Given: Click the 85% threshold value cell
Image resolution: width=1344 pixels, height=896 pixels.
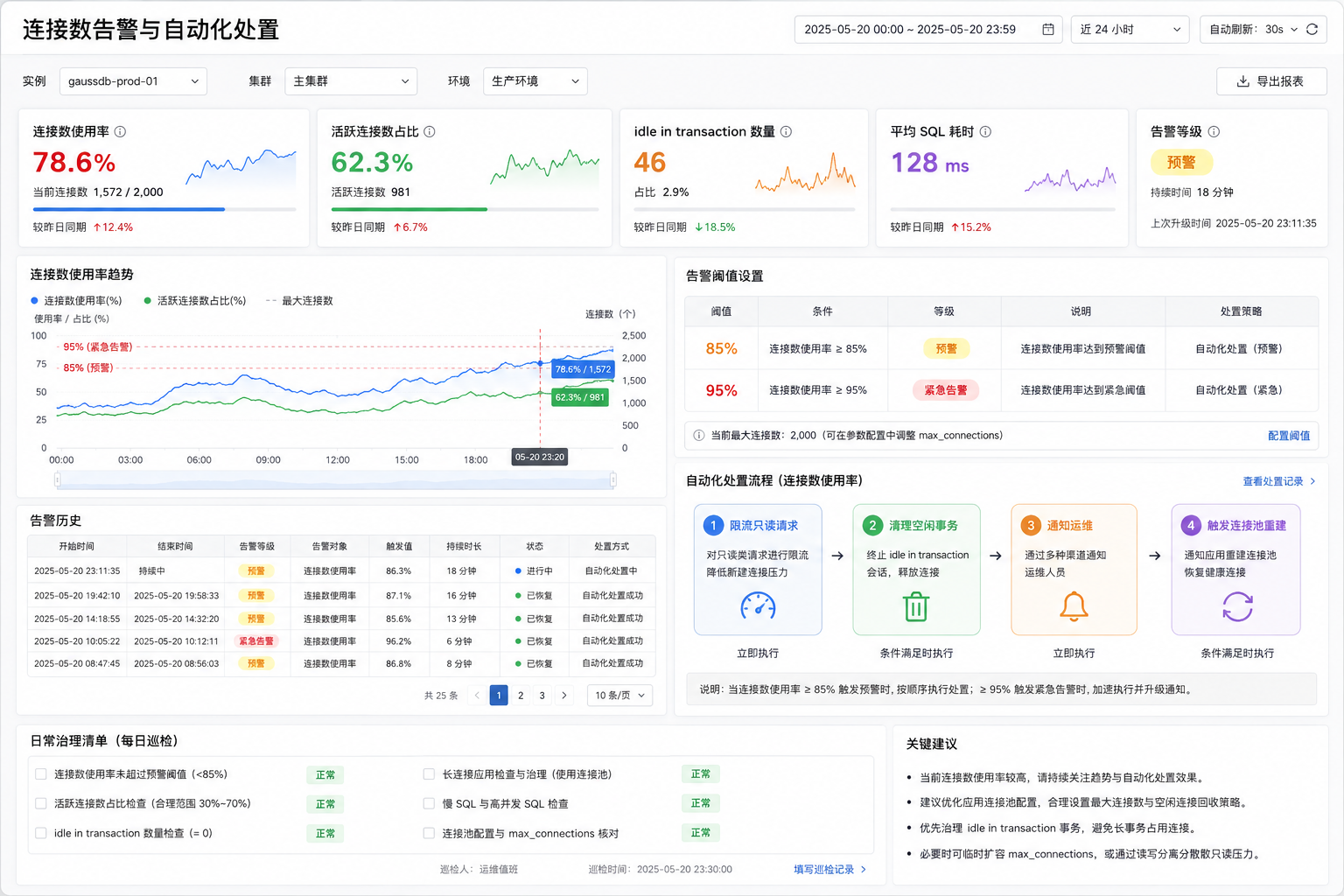Looking at the screenshot, I should tap(722, 349).
